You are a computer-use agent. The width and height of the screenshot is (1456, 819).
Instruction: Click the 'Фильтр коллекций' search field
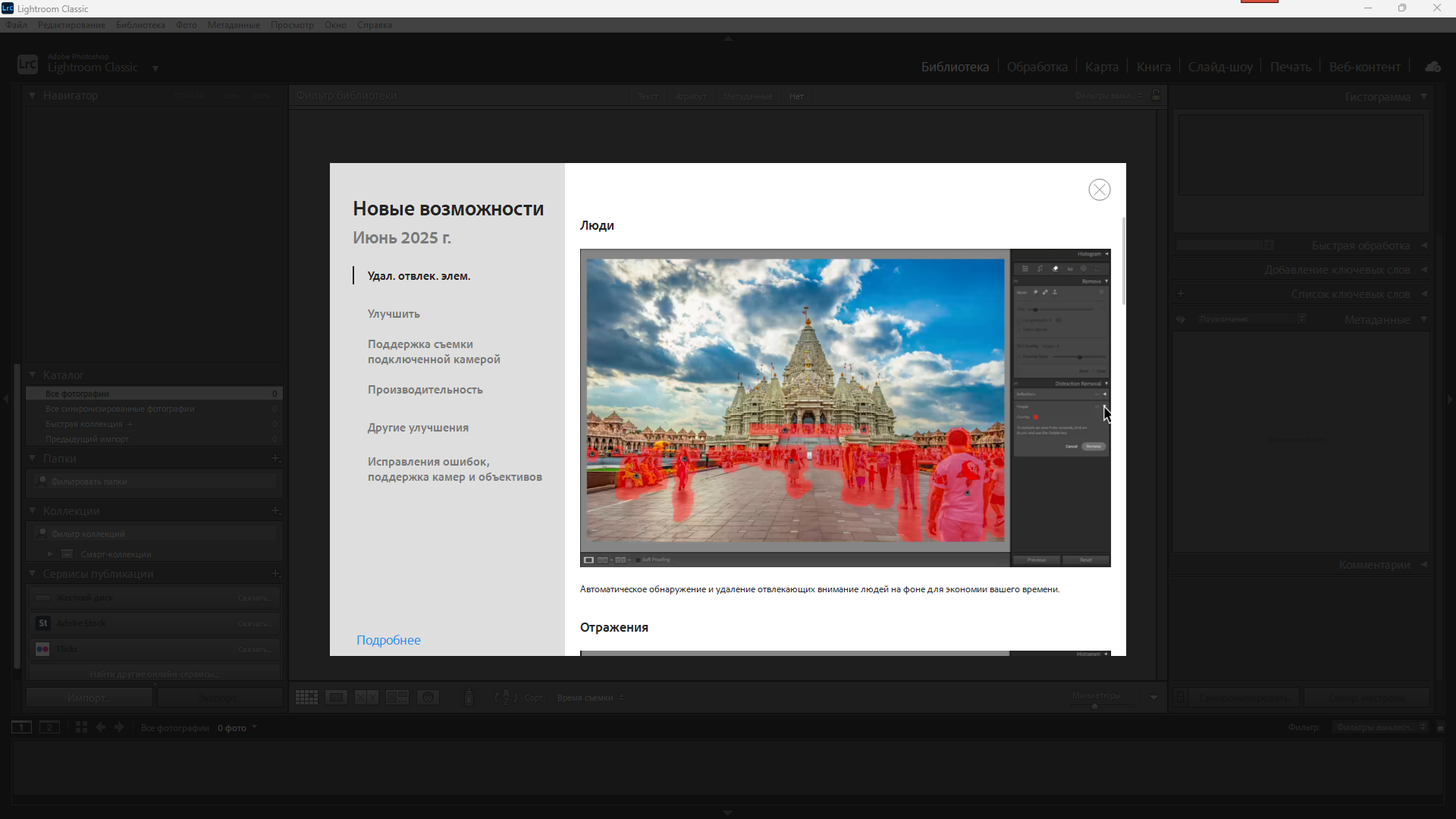156,534
